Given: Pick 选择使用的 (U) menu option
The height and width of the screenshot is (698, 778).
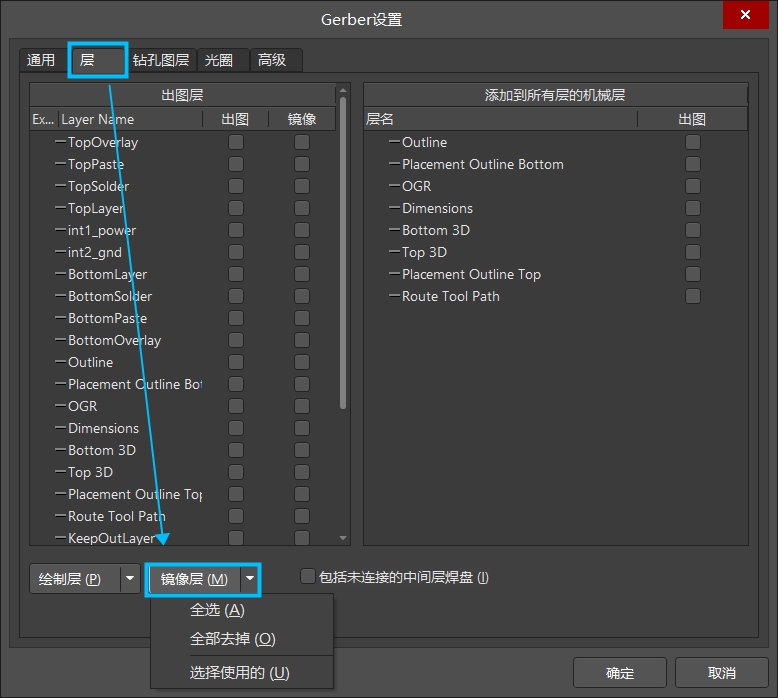Looking at the screenshot, I should [x=239, y=673].
